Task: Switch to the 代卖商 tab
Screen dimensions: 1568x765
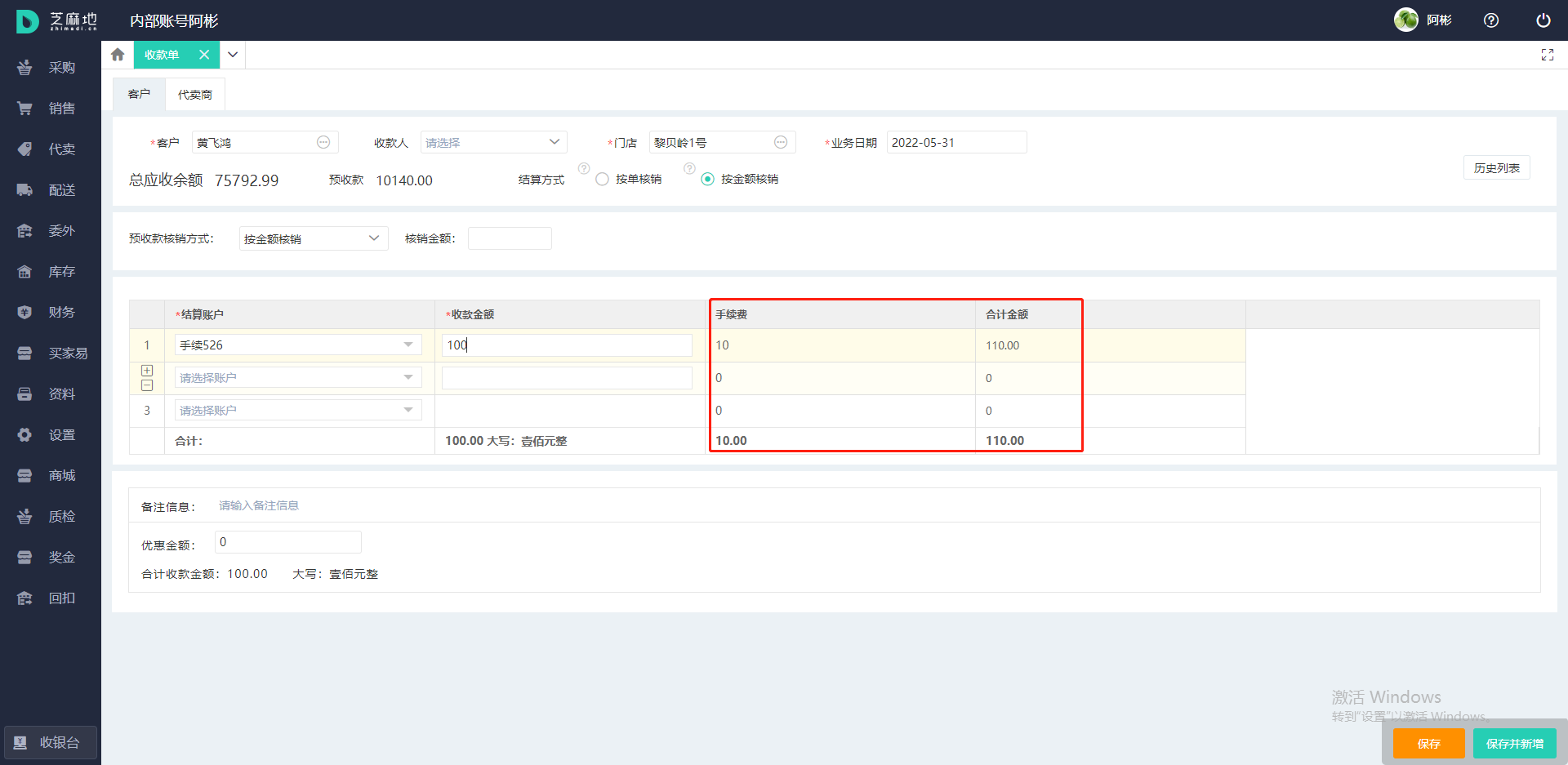Action: tap(195, 95)
